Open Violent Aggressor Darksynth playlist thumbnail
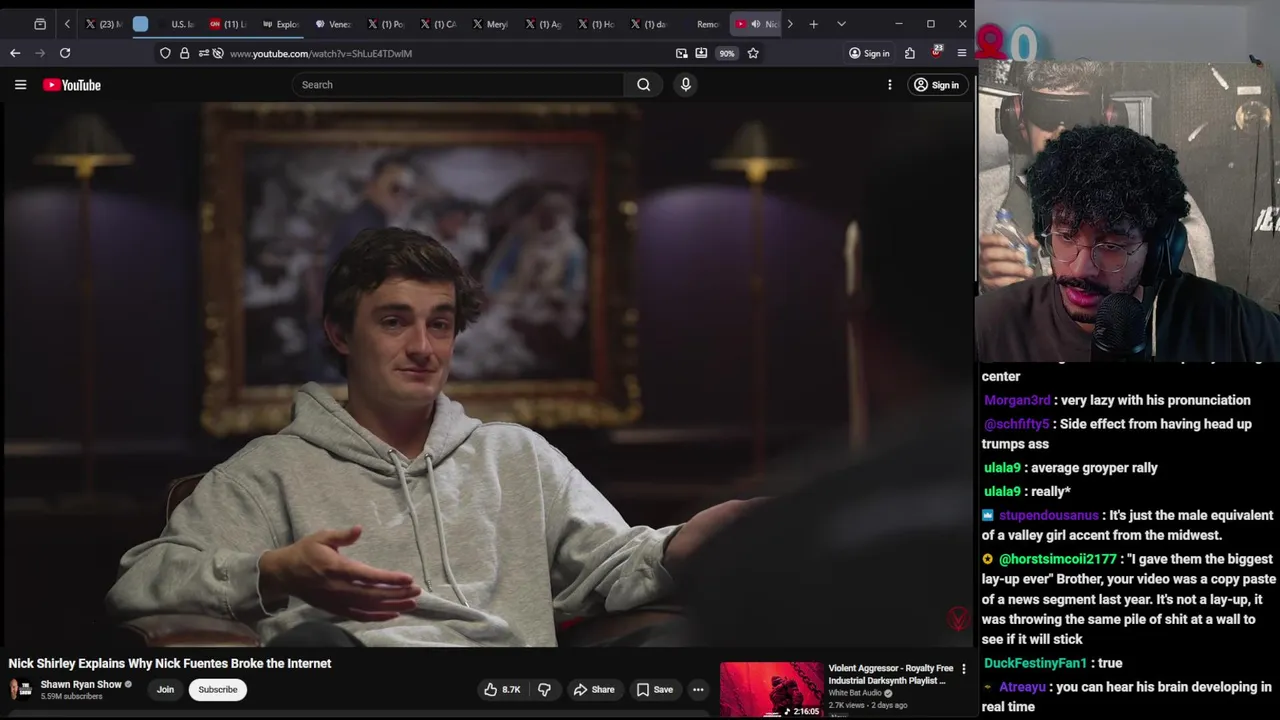This screenshot has height=720, width=1280. 772,690
